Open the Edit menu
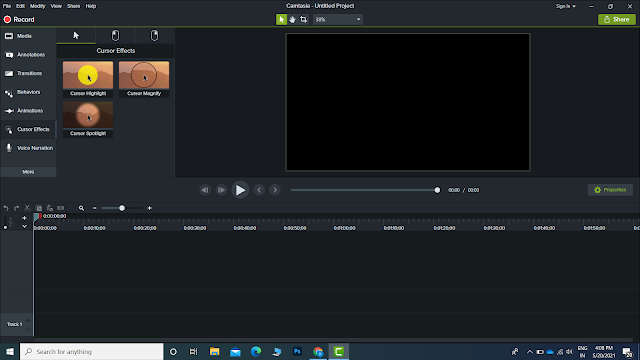 click(20, 6)
